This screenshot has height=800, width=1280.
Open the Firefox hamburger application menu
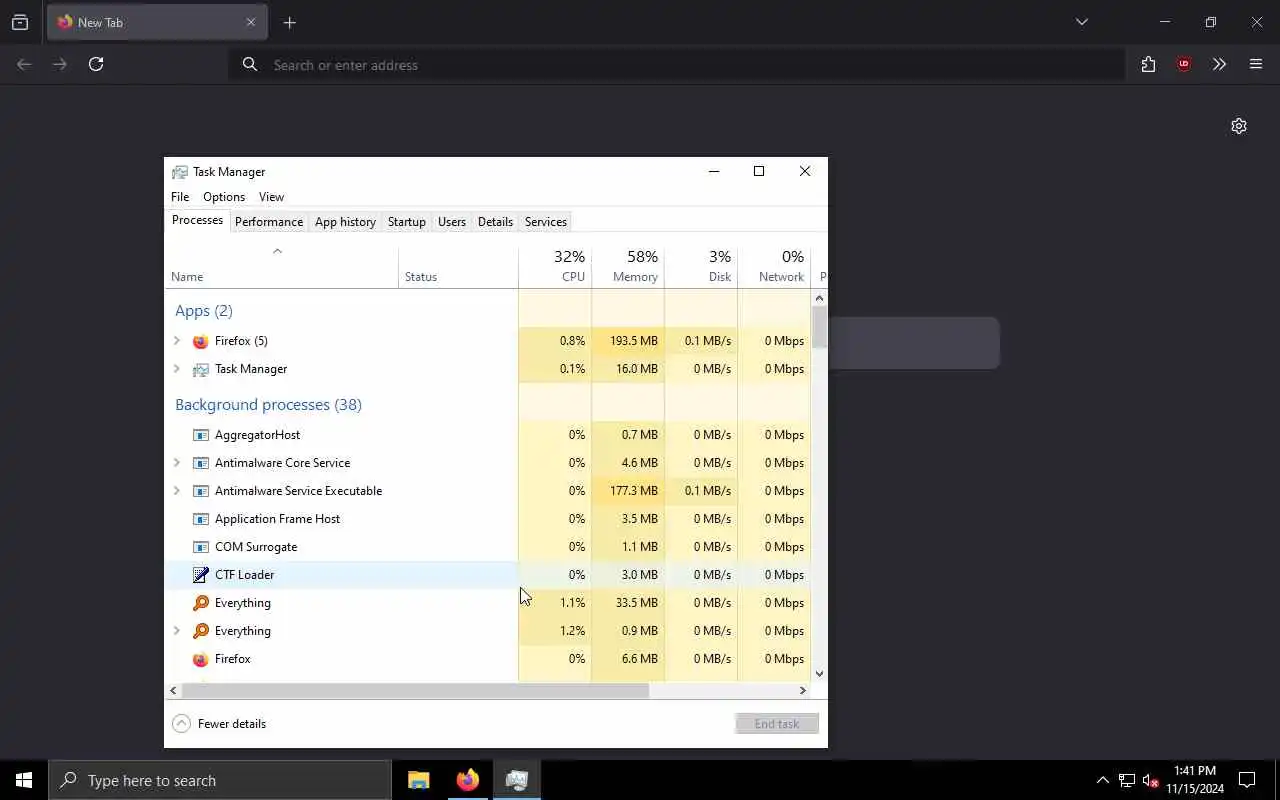(1256, 65)
